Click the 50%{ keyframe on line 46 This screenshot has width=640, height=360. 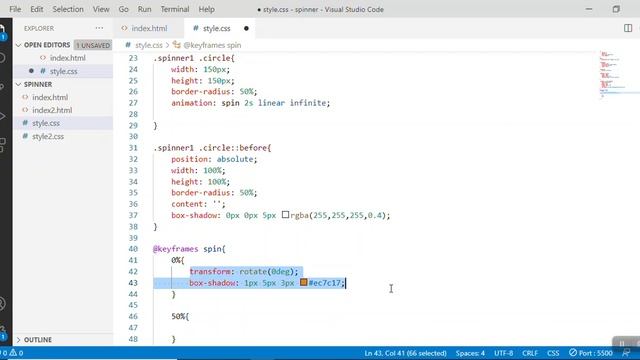[x=180, y=316]
